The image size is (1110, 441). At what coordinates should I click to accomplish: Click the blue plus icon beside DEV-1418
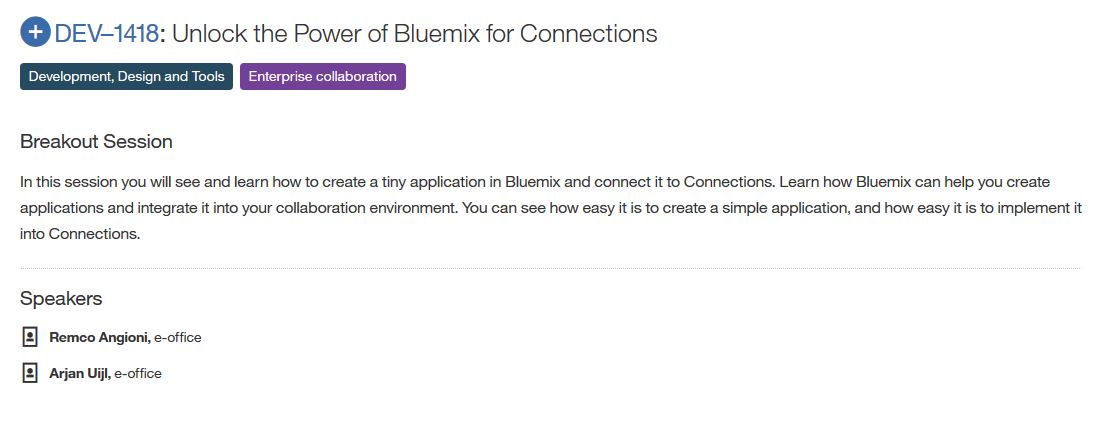(35, 33)
